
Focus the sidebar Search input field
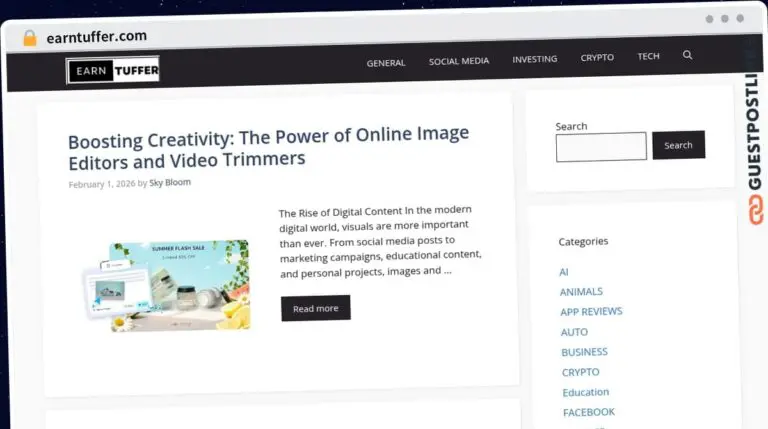click(601, 146)
